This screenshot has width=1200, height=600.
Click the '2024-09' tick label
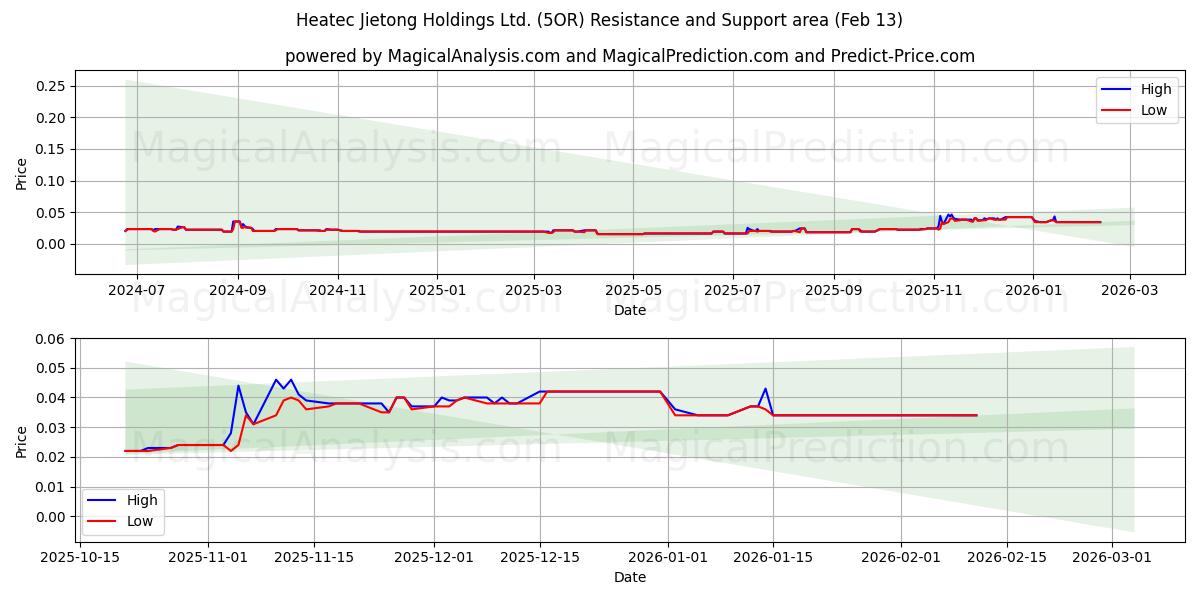tap(238, 290)
